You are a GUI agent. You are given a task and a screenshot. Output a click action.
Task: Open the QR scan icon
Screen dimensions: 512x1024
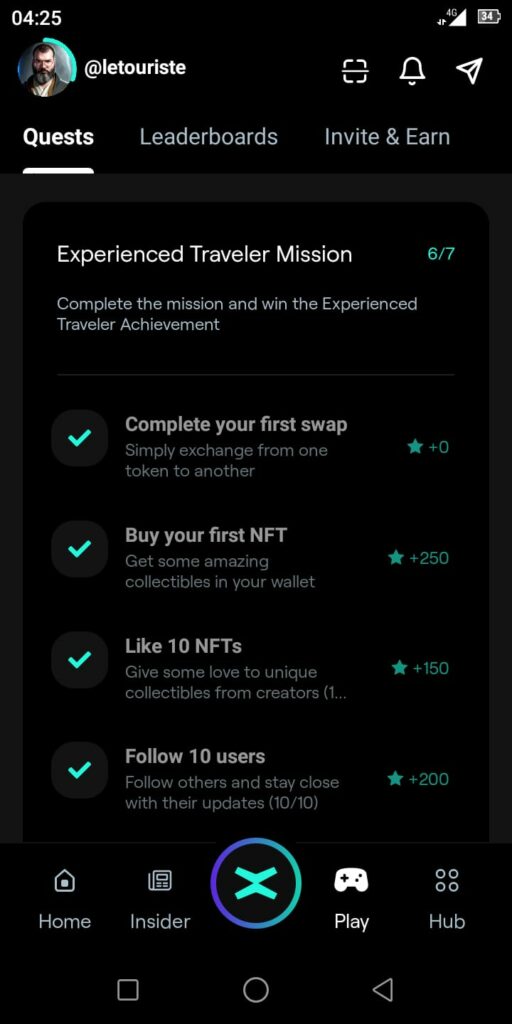355,71
